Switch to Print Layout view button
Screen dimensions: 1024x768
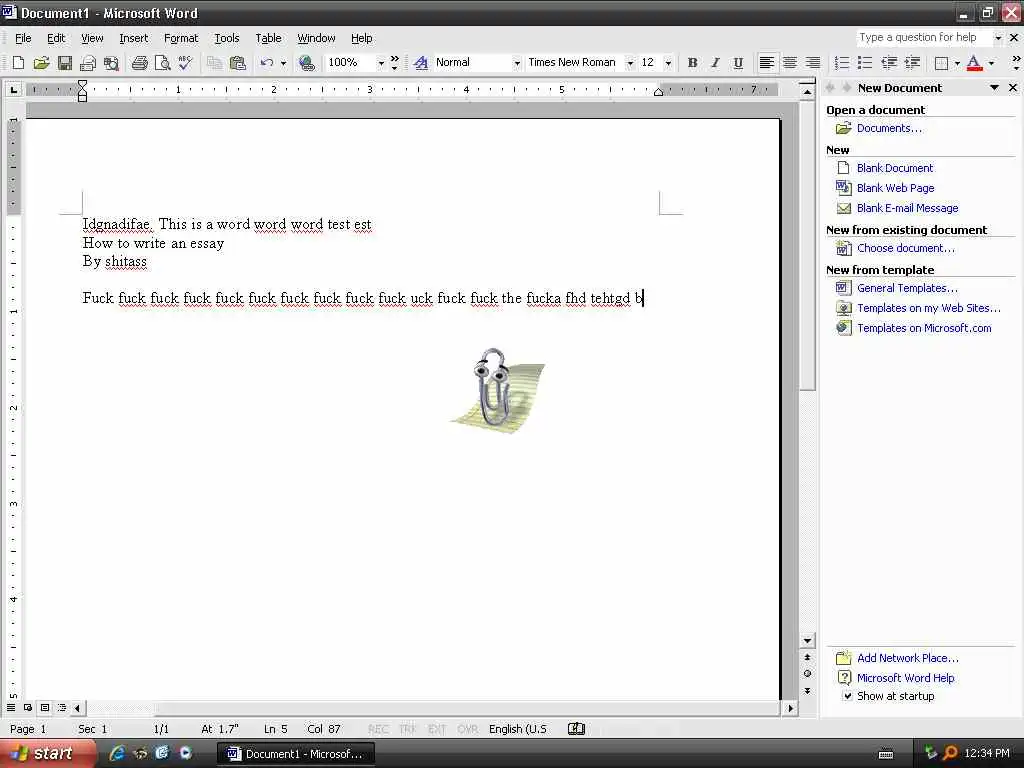45,708
